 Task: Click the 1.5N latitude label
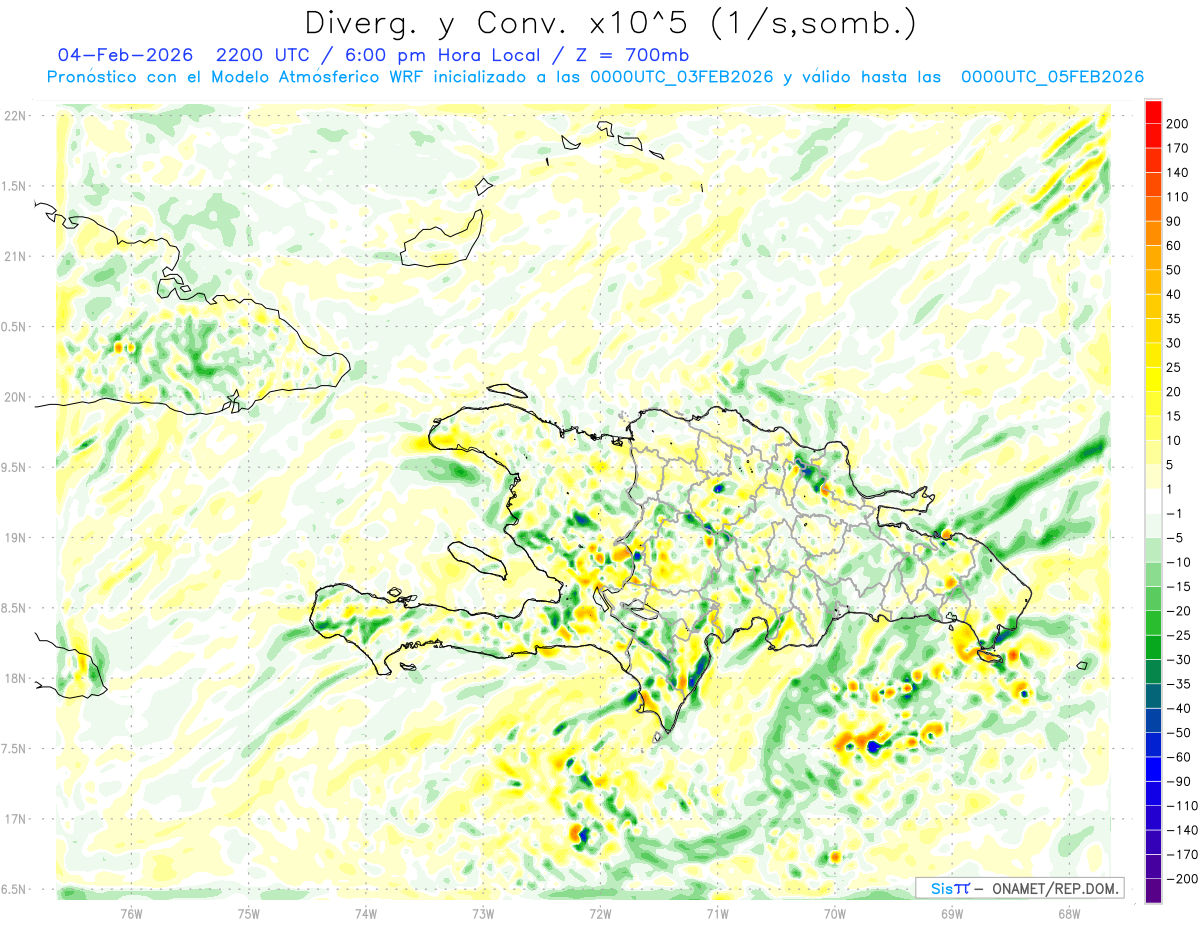coord(14,186)
